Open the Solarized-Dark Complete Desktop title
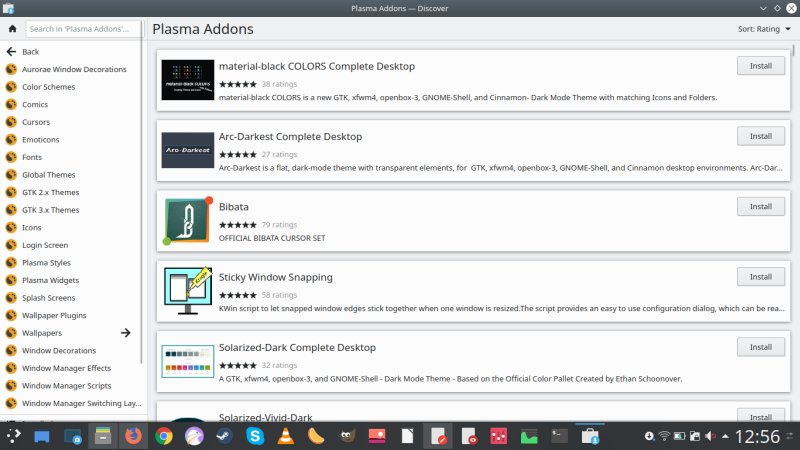The image size is (800, 450). tap(297, 347)
